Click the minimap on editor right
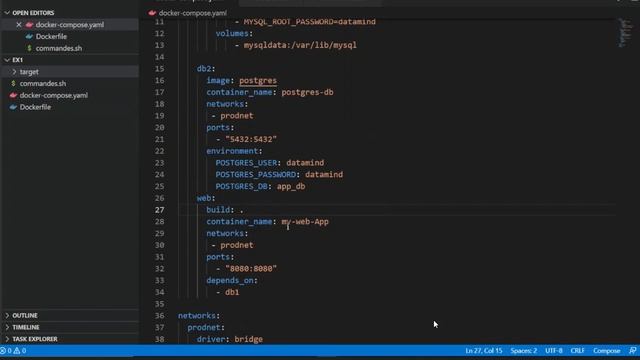Screen dimensions: 640x360 click(x=624, y=33)
